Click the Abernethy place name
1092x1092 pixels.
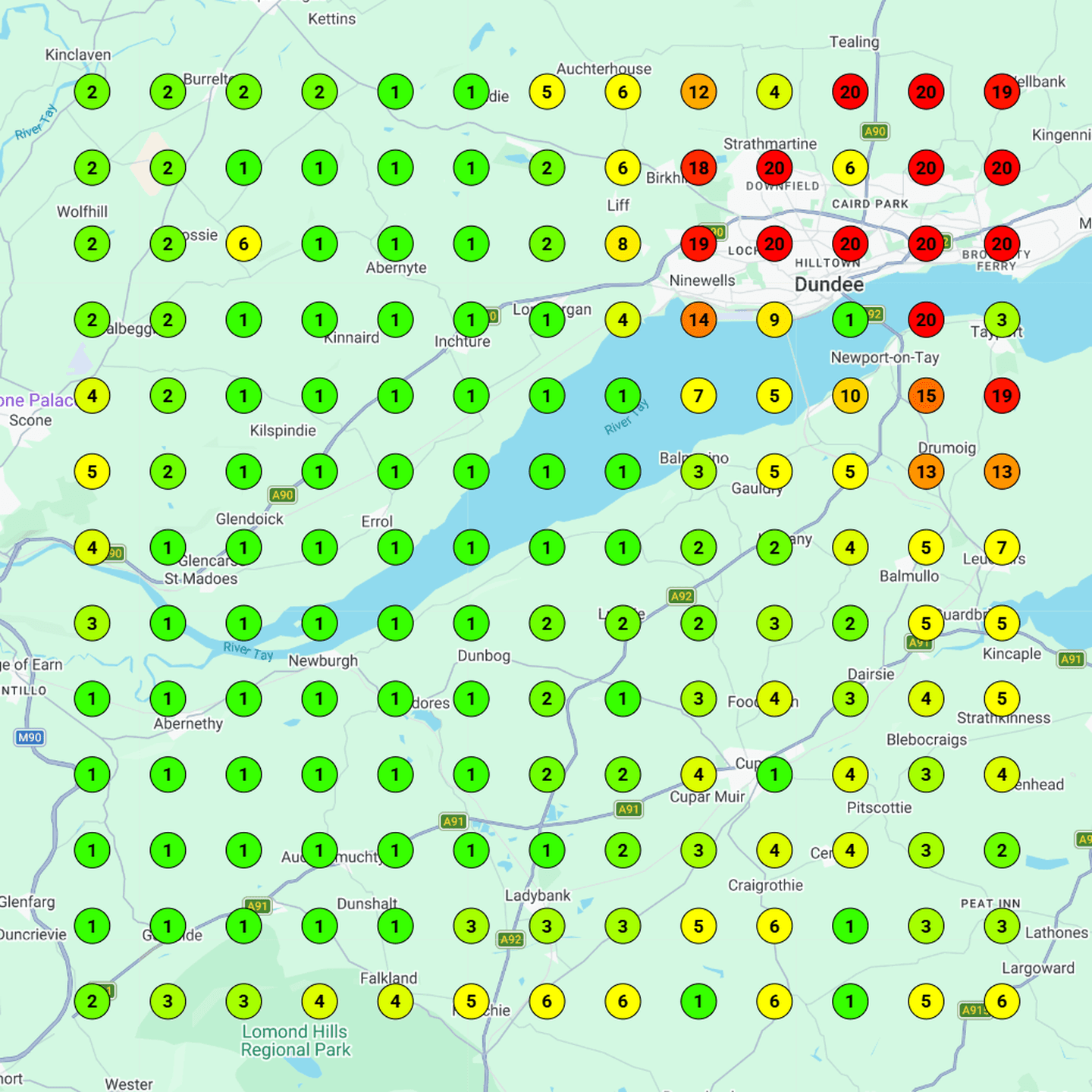point(188,723)
